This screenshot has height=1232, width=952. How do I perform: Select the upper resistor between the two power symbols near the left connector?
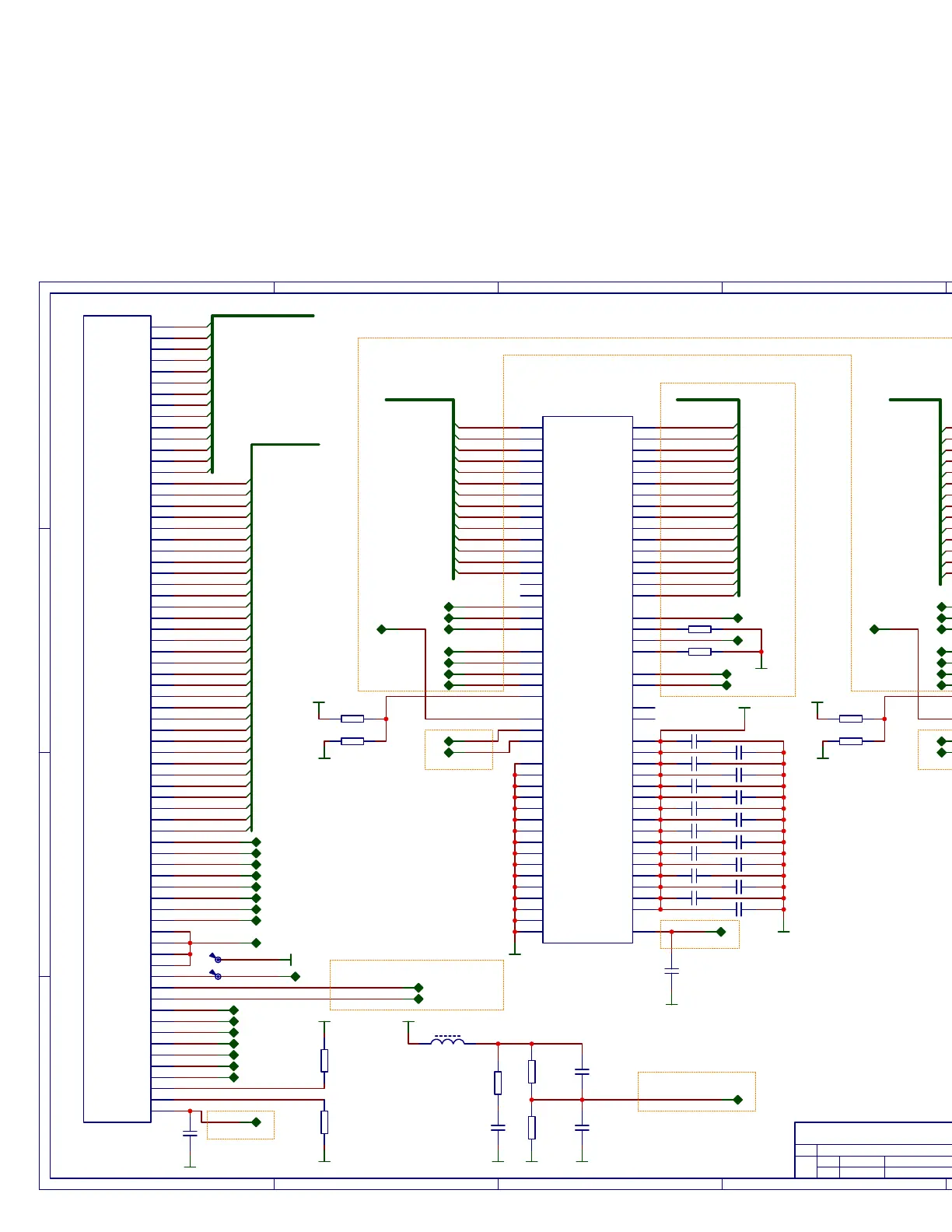tap(324, 1060)
